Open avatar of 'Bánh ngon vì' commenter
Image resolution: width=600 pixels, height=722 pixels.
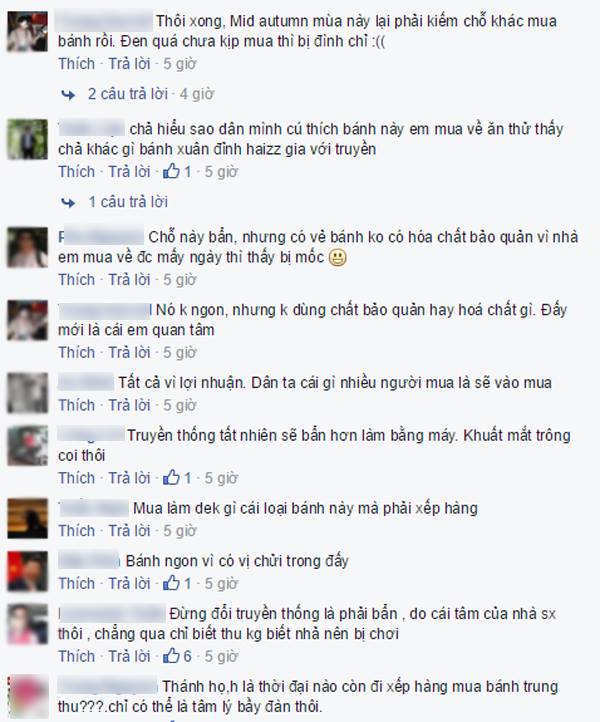click(28, 571)
